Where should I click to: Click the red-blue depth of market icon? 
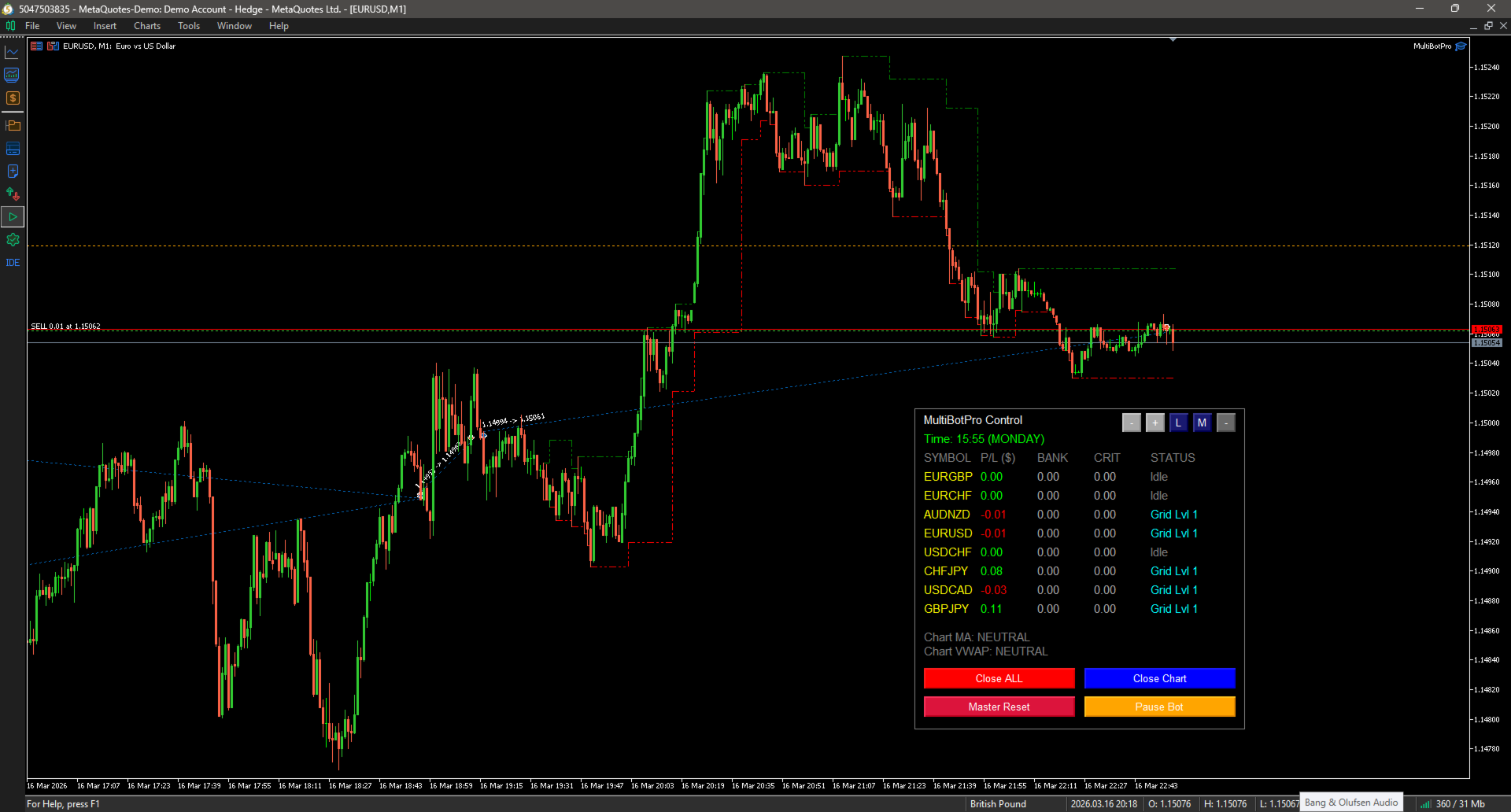point(53,46)
